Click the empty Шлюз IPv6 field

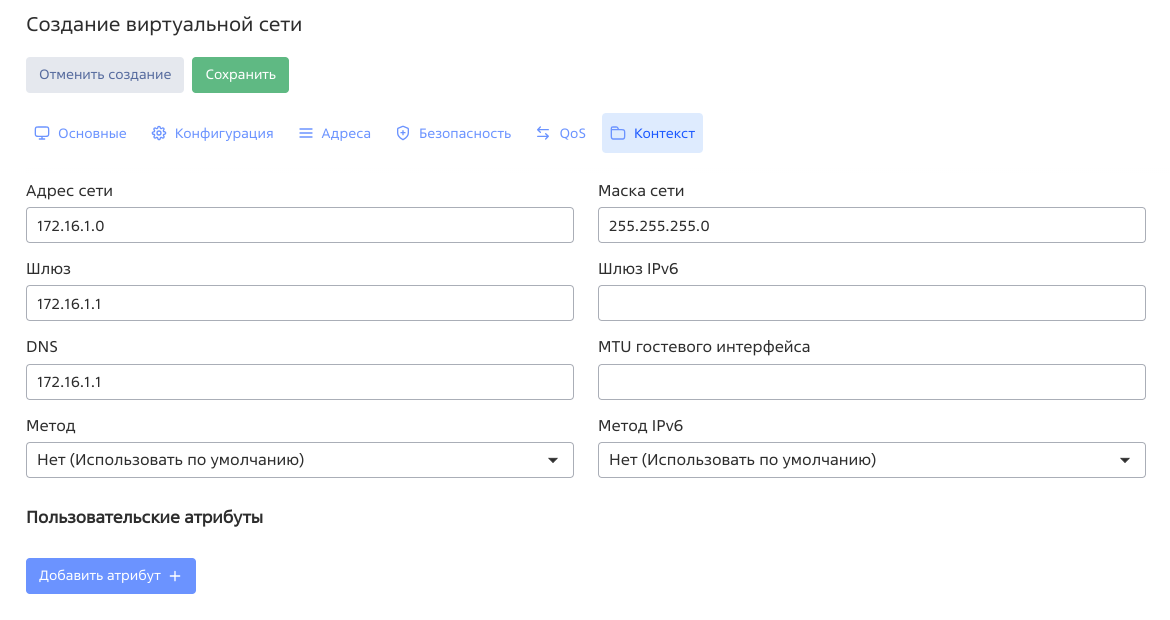(871, 303)
